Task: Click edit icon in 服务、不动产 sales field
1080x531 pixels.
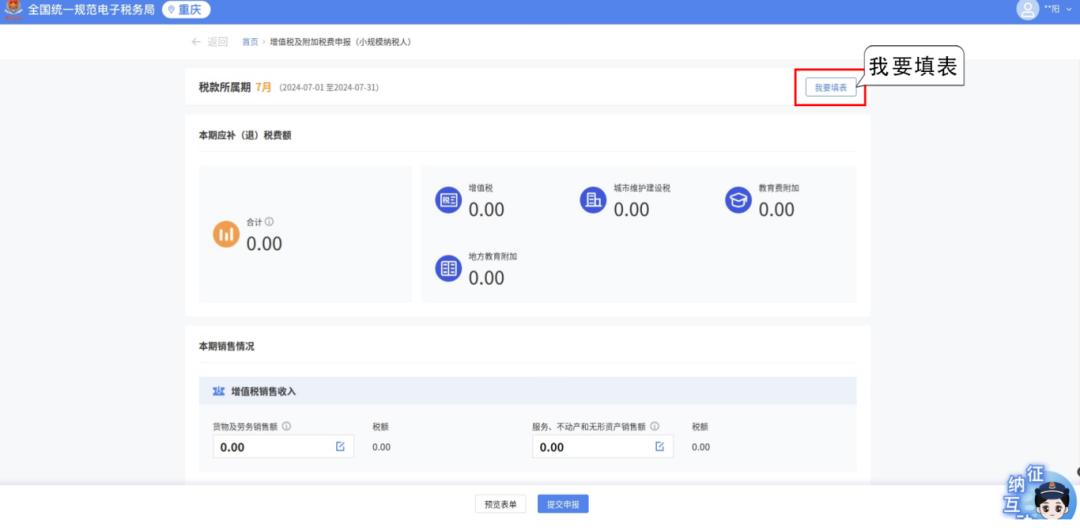Action: pos(659,446)
